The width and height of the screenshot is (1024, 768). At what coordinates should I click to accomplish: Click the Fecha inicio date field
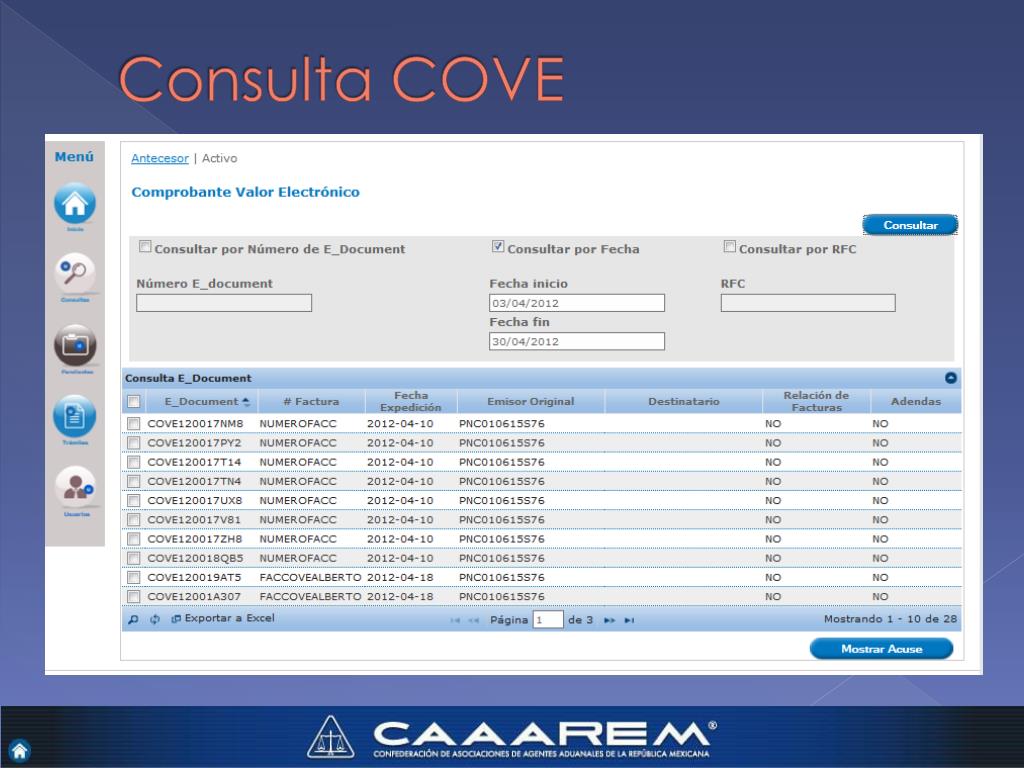click(x=577, y=303)
